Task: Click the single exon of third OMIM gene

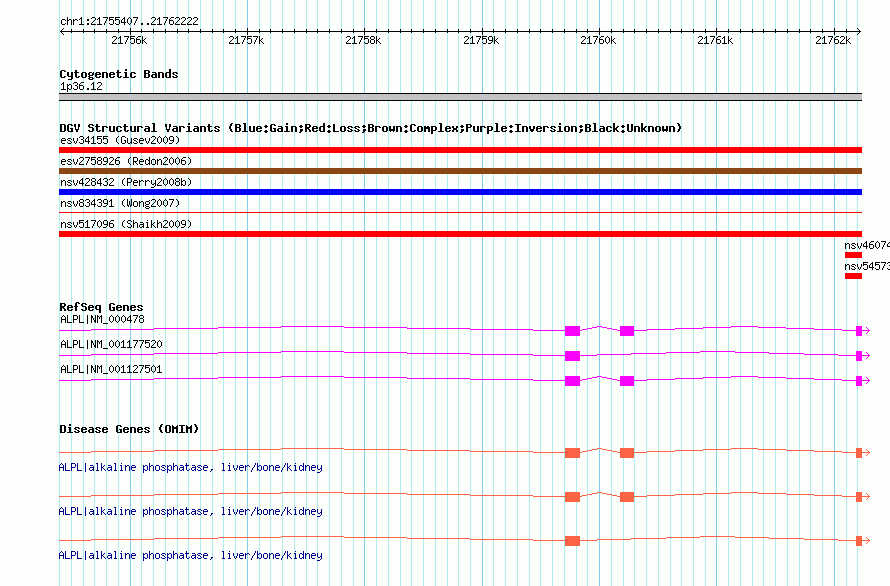Action: [x=572, y=541]
